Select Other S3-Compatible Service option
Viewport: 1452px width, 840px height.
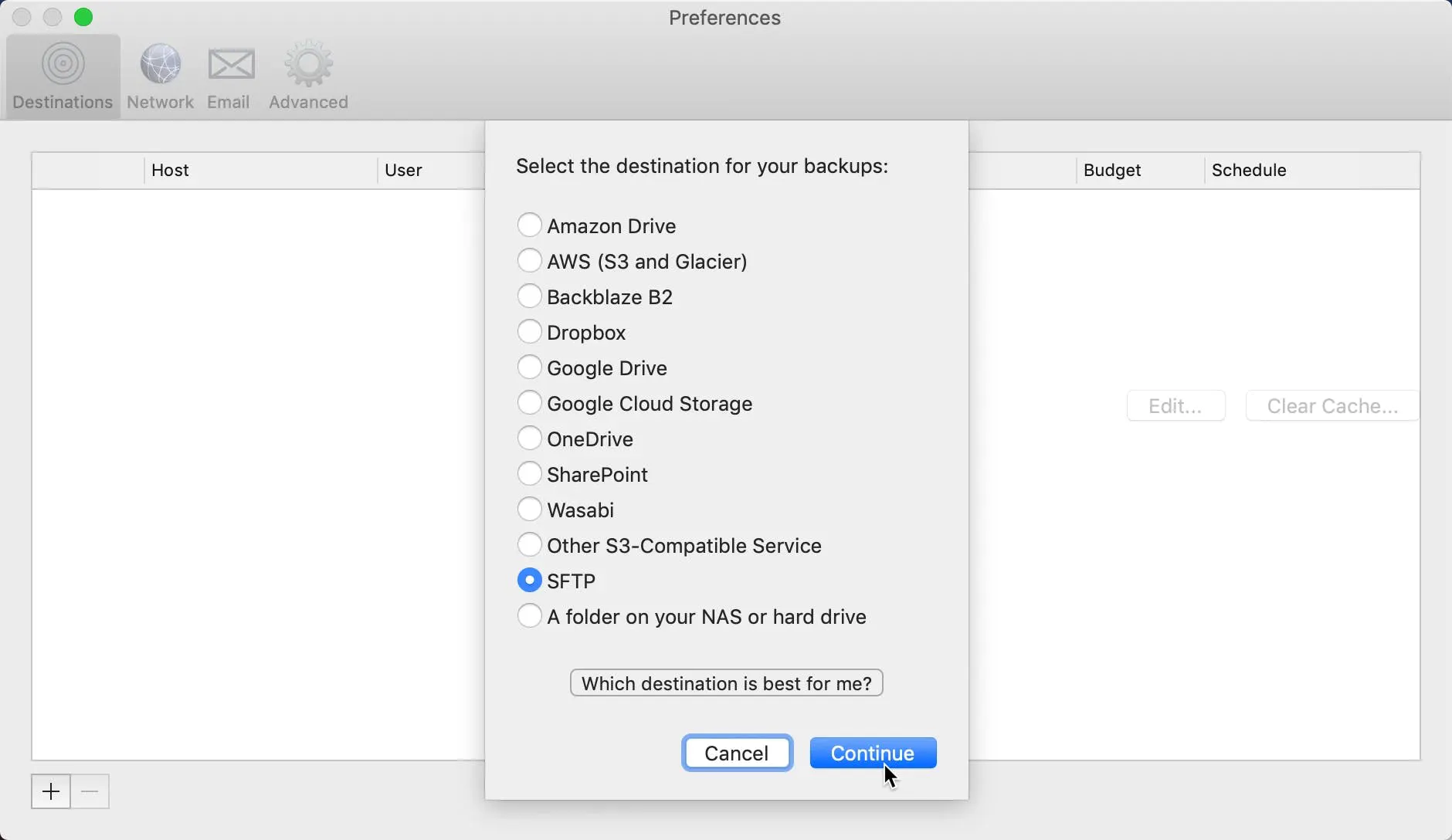529,545
